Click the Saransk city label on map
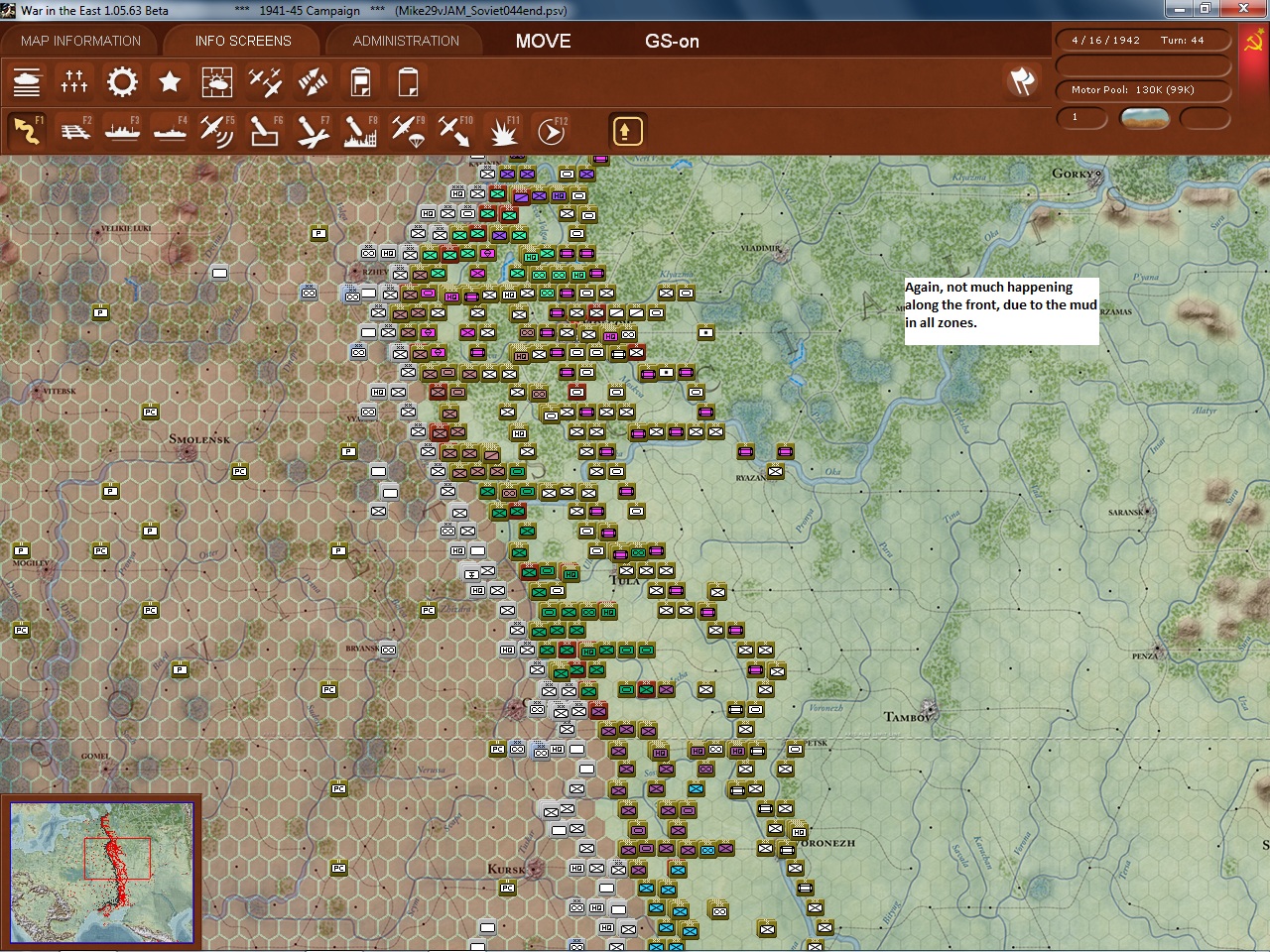Viewport: 1270px width, 952px height. (x=1127, y=513)
